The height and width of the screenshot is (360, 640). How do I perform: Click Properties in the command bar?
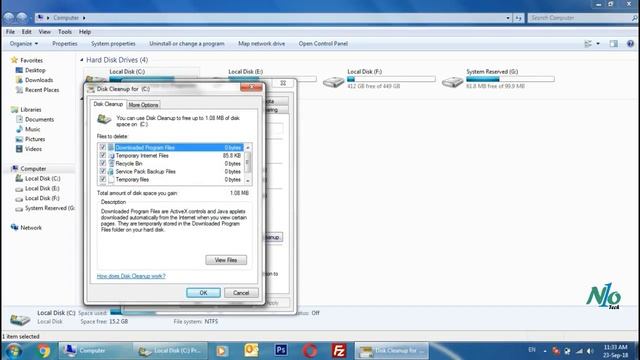64,44
